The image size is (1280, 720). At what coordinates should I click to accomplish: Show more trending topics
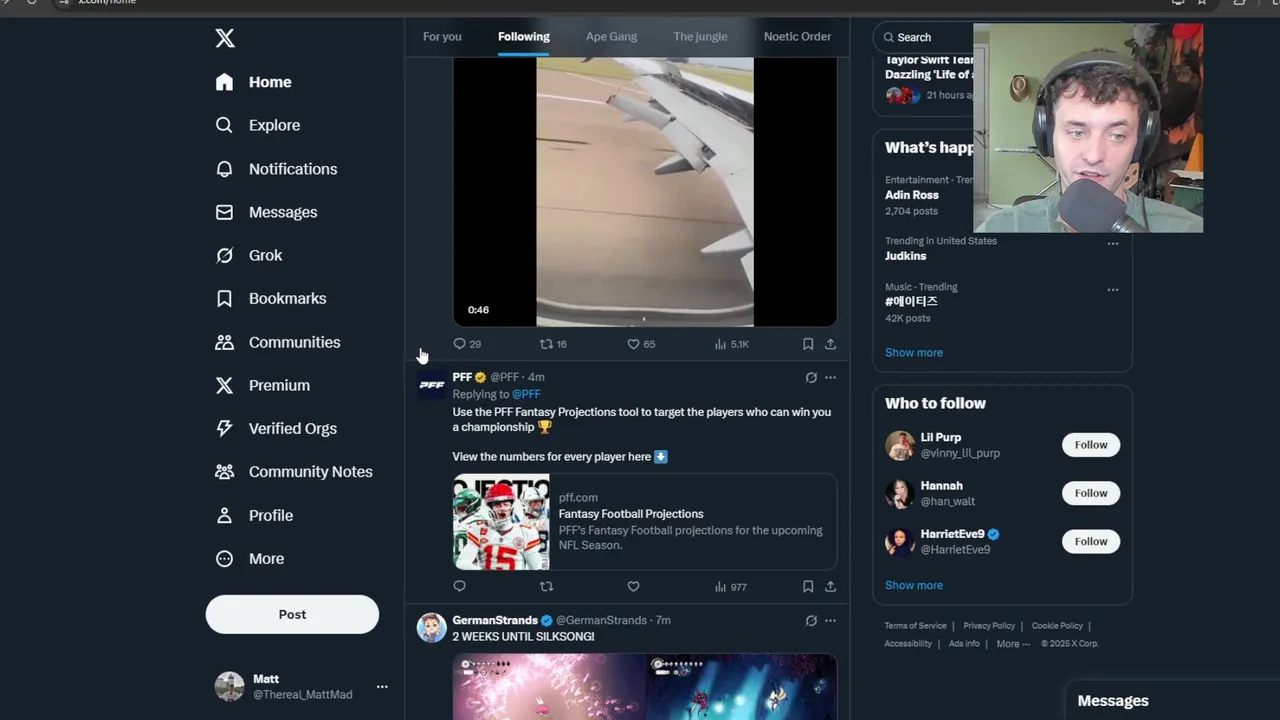coord(914,352)
